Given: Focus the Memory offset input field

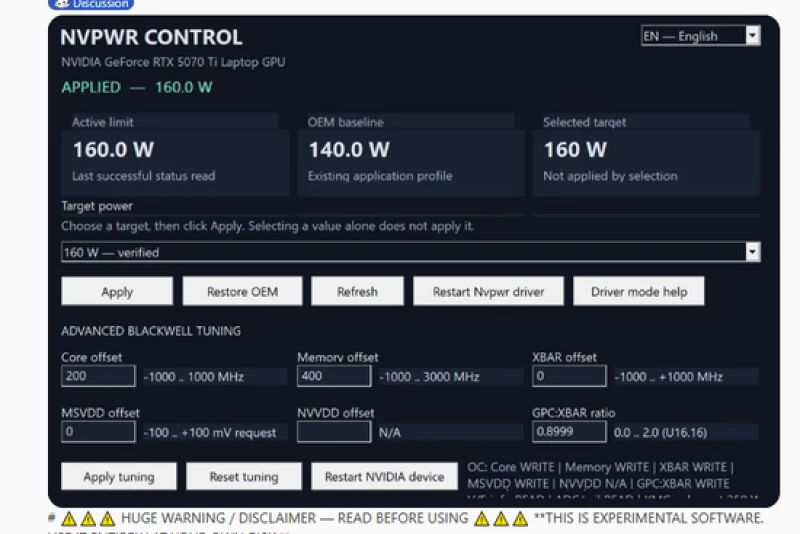Looking at the screenshot, I should (x=334, y=376).
